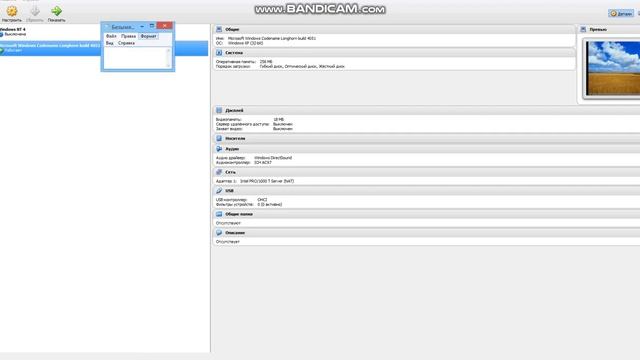This screenshot has height=360, width=640.
Task: Open Вид menu in Notepad window
Action: (x=109, y=43)
